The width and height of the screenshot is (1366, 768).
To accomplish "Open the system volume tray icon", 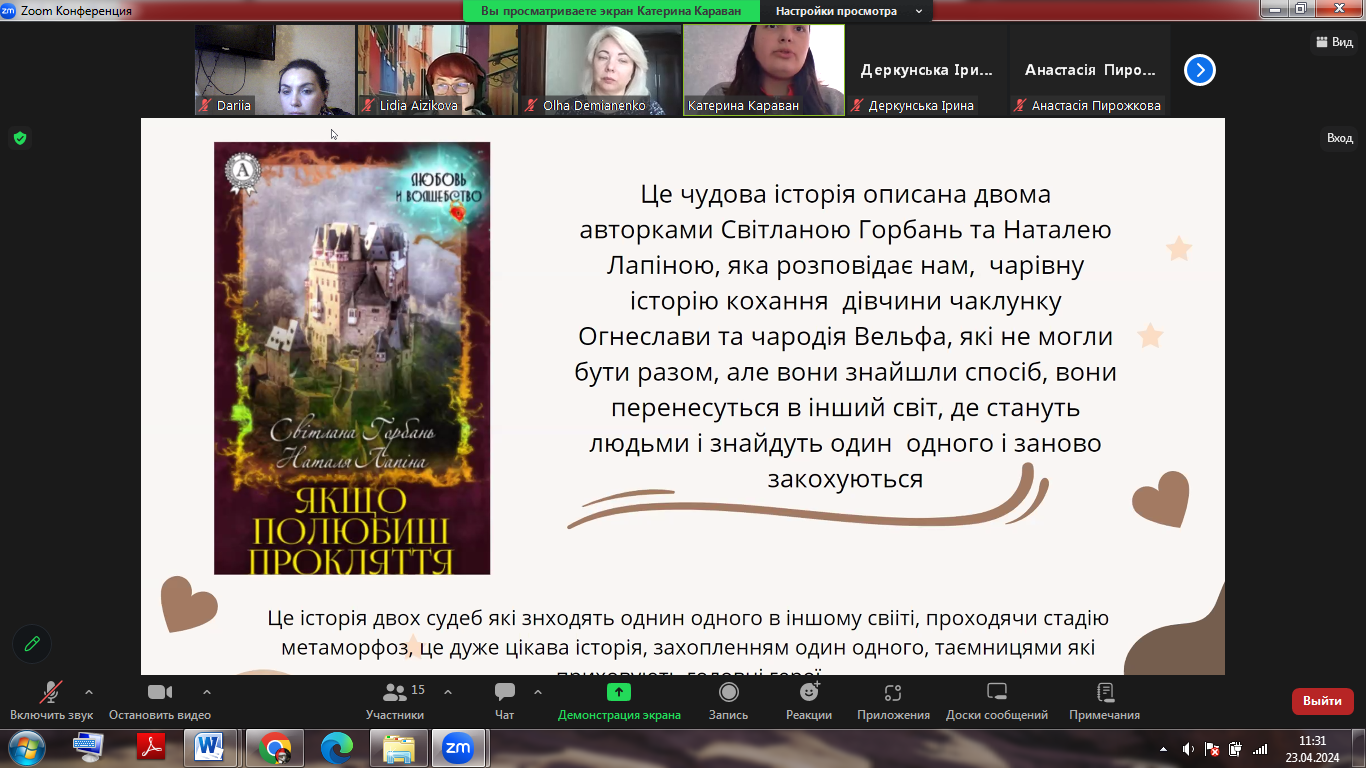I will point(1188,749).
